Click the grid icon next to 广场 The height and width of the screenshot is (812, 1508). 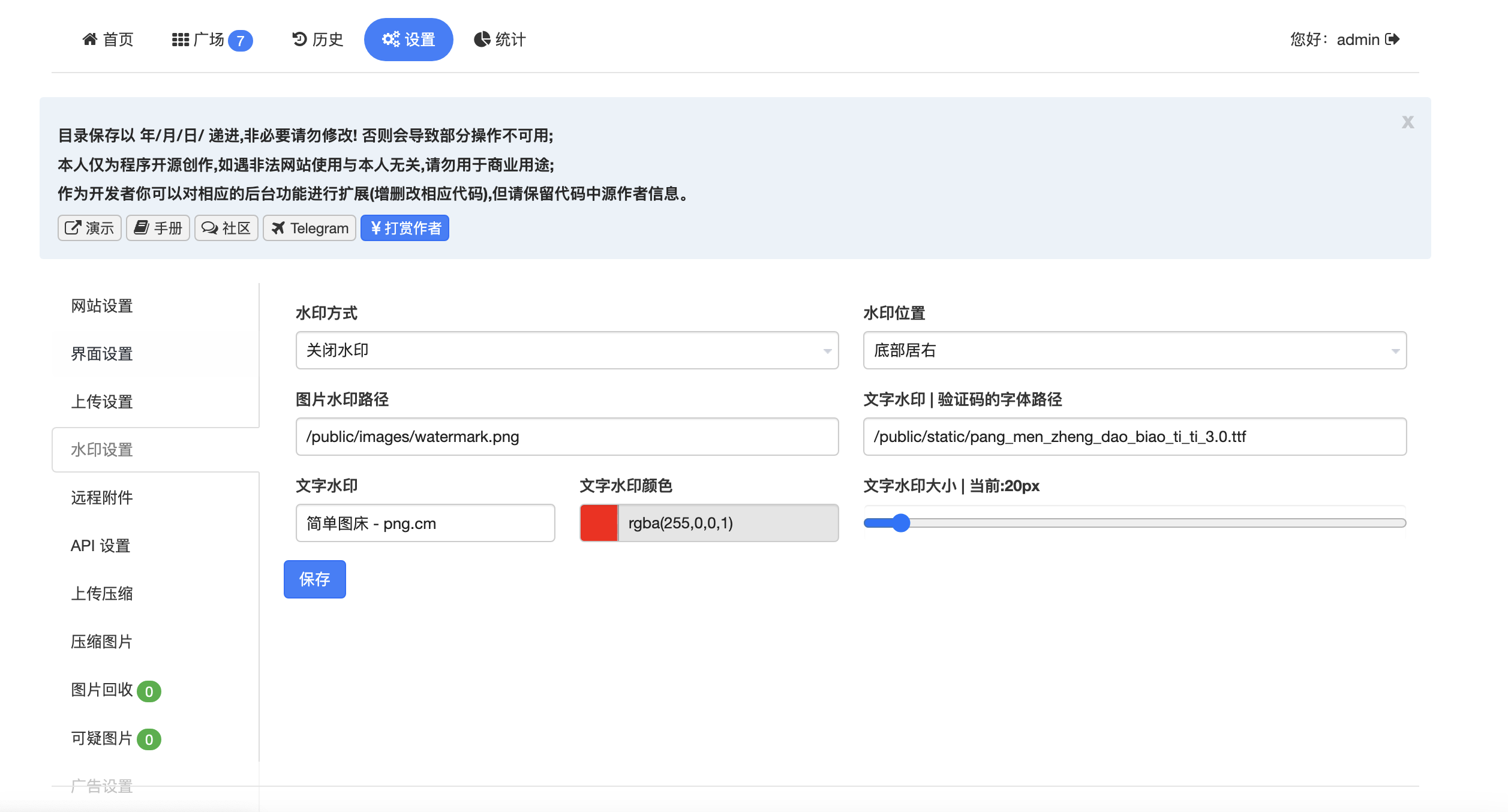pyautogui.click(x=180, y=40)
